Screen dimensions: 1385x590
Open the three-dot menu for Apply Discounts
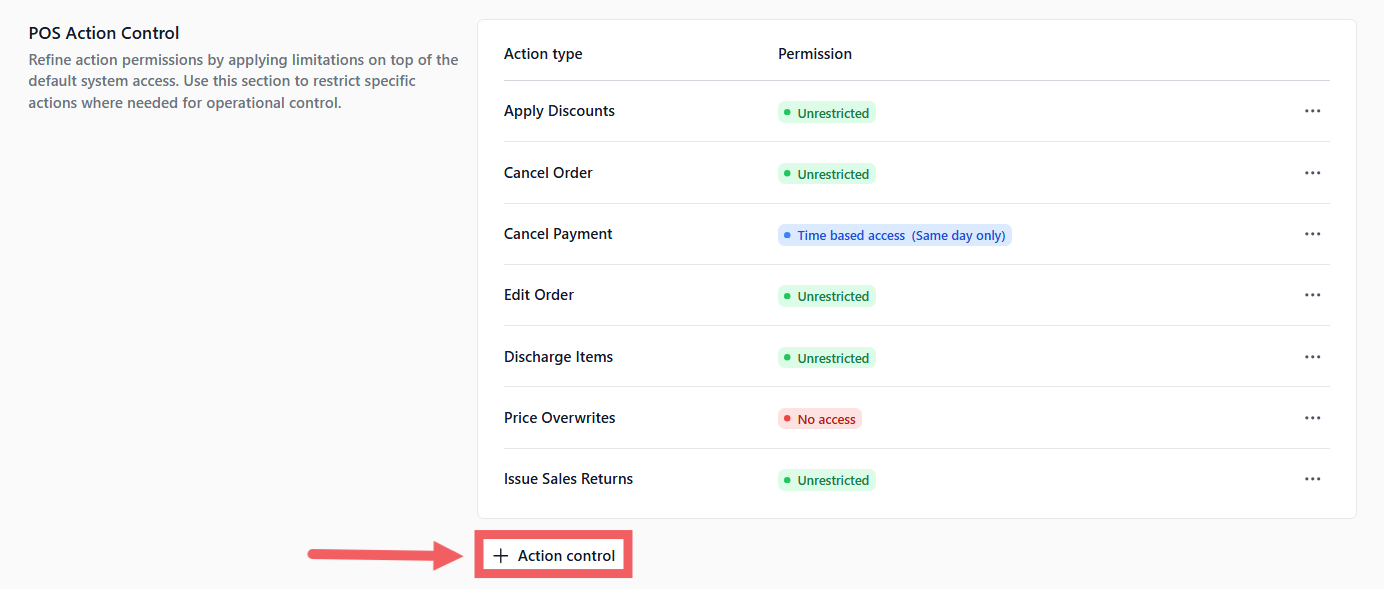[x=1312, y=111]
